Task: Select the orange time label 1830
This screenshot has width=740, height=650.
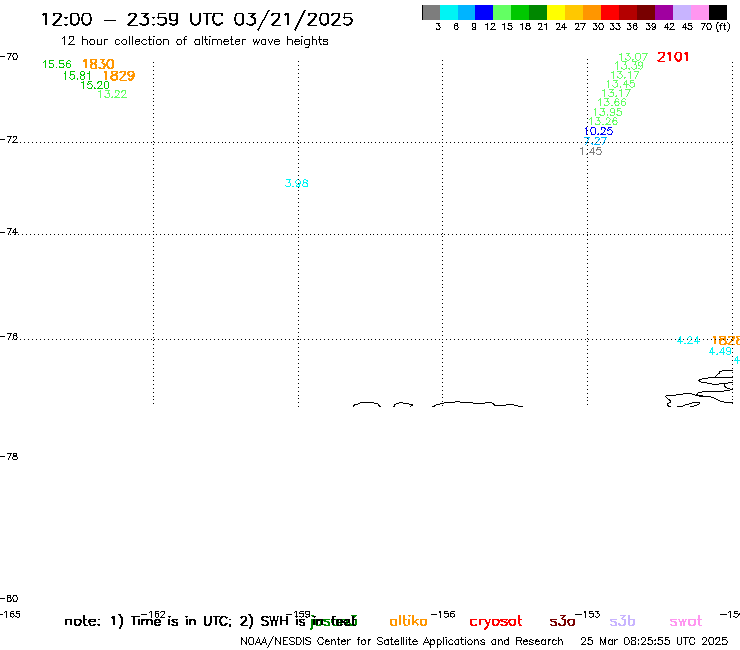Action: (x=98, y=64)
